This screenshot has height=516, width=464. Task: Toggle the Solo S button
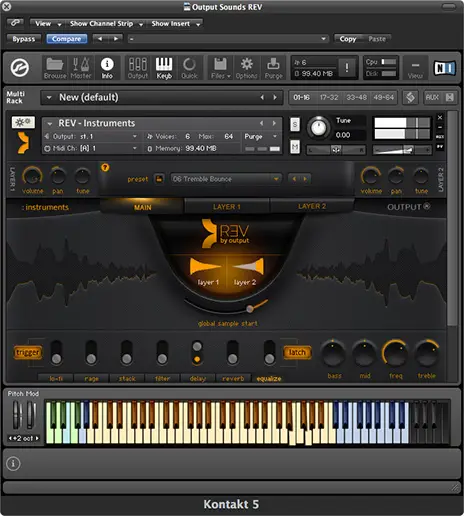[295, 124]
